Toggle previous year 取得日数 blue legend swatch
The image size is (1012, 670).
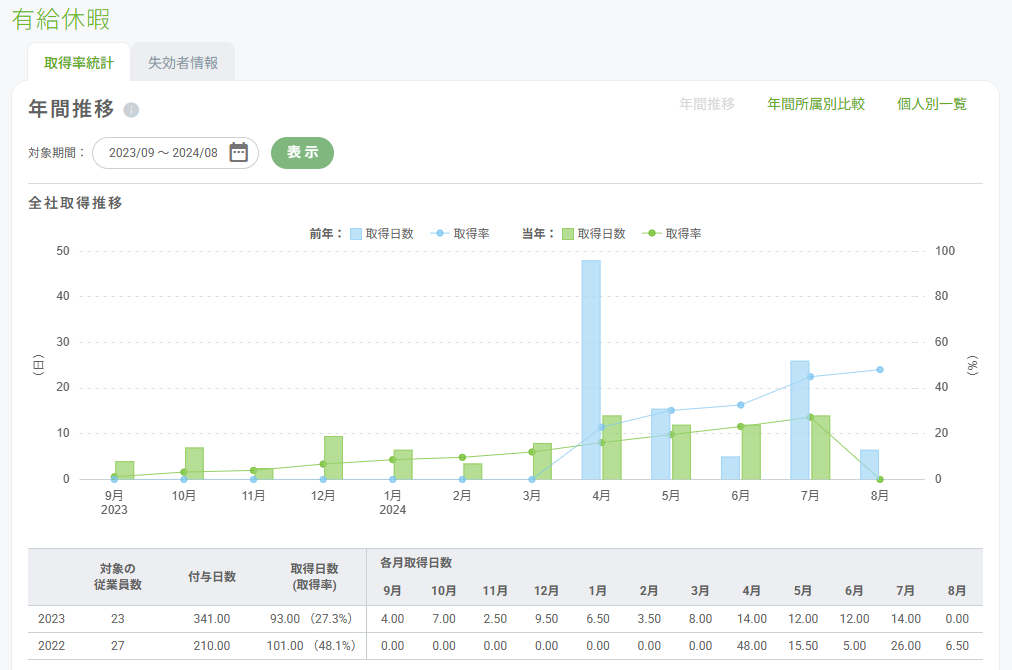(355, 233)
